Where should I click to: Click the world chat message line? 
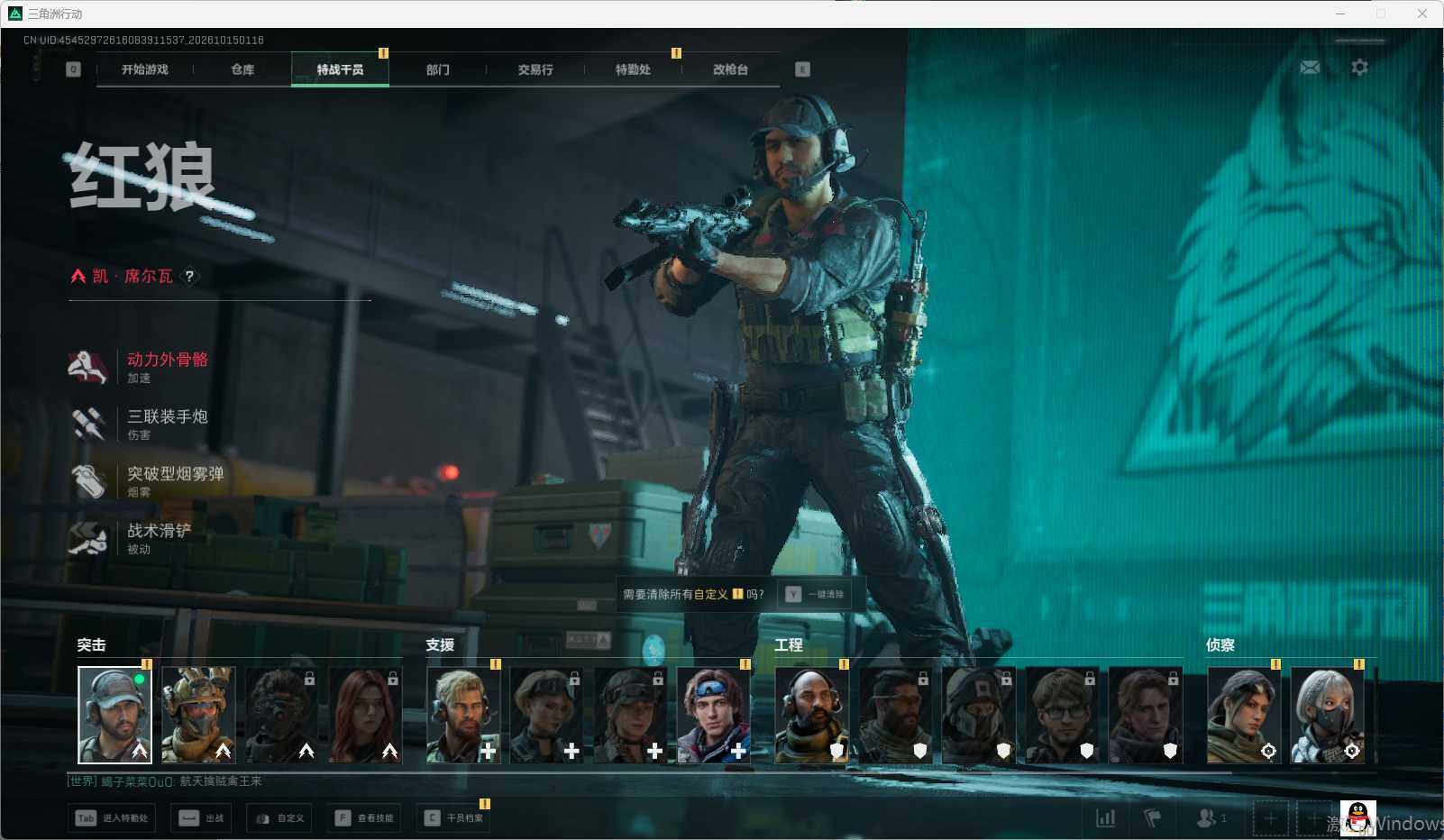click(165, 781)
